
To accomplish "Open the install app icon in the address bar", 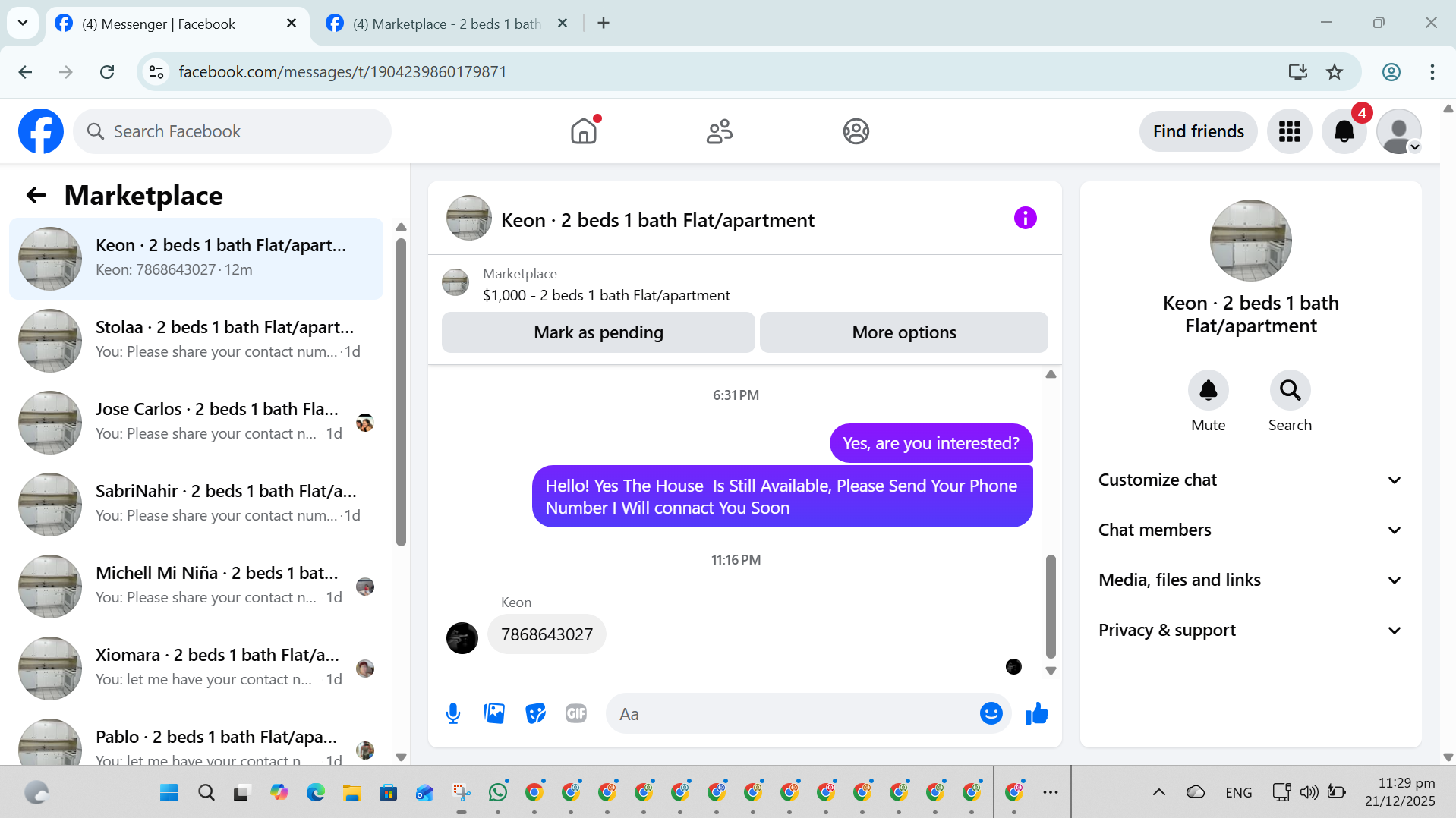I will pos(1297,71).
